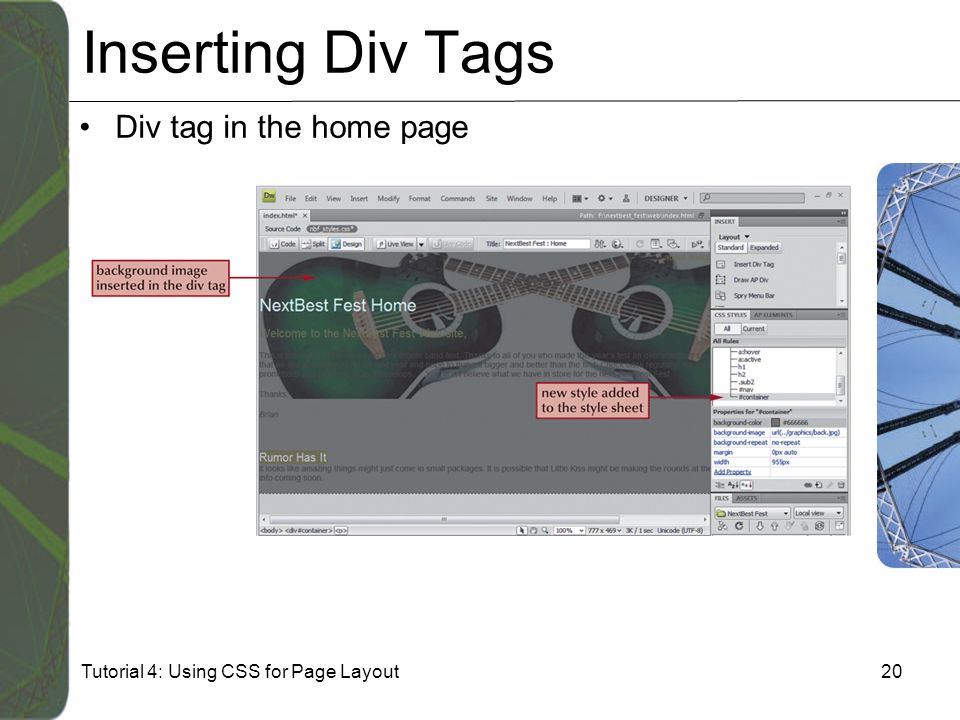Select Current mode in CSS Styles panel
This screenshot has width=960, height=720.
pyautogui.click(x=754, y=329)
